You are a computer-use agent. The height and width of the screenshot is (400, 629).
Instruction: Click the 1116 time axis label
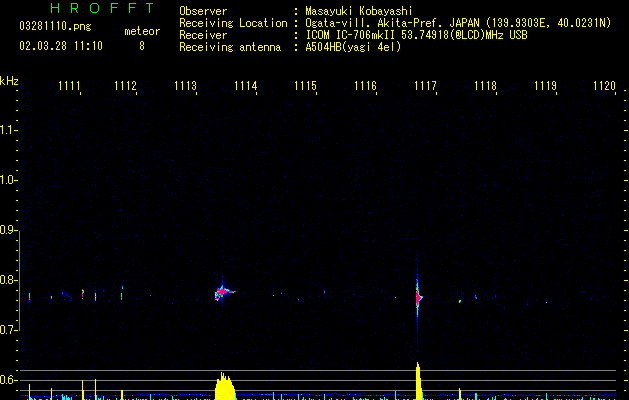coord(365,86)
